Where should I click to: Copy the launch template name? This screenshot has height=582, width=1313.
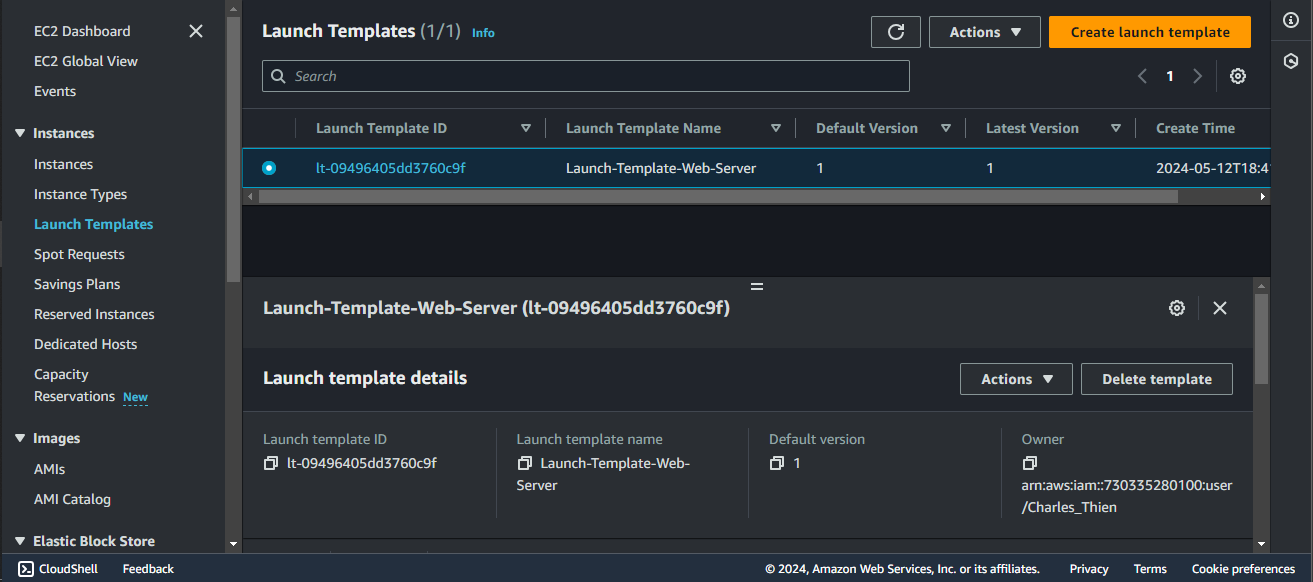[x=524, y=463]
